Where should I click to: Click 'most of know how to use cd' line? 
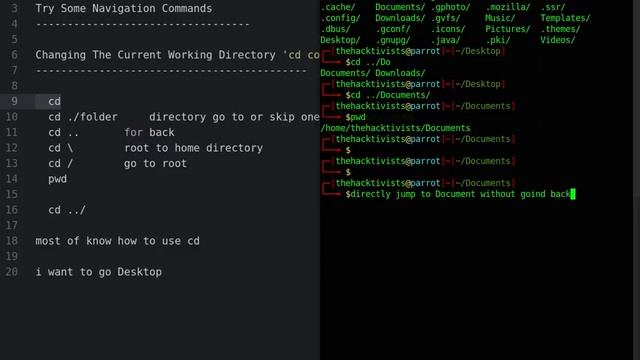click(118, 241)
